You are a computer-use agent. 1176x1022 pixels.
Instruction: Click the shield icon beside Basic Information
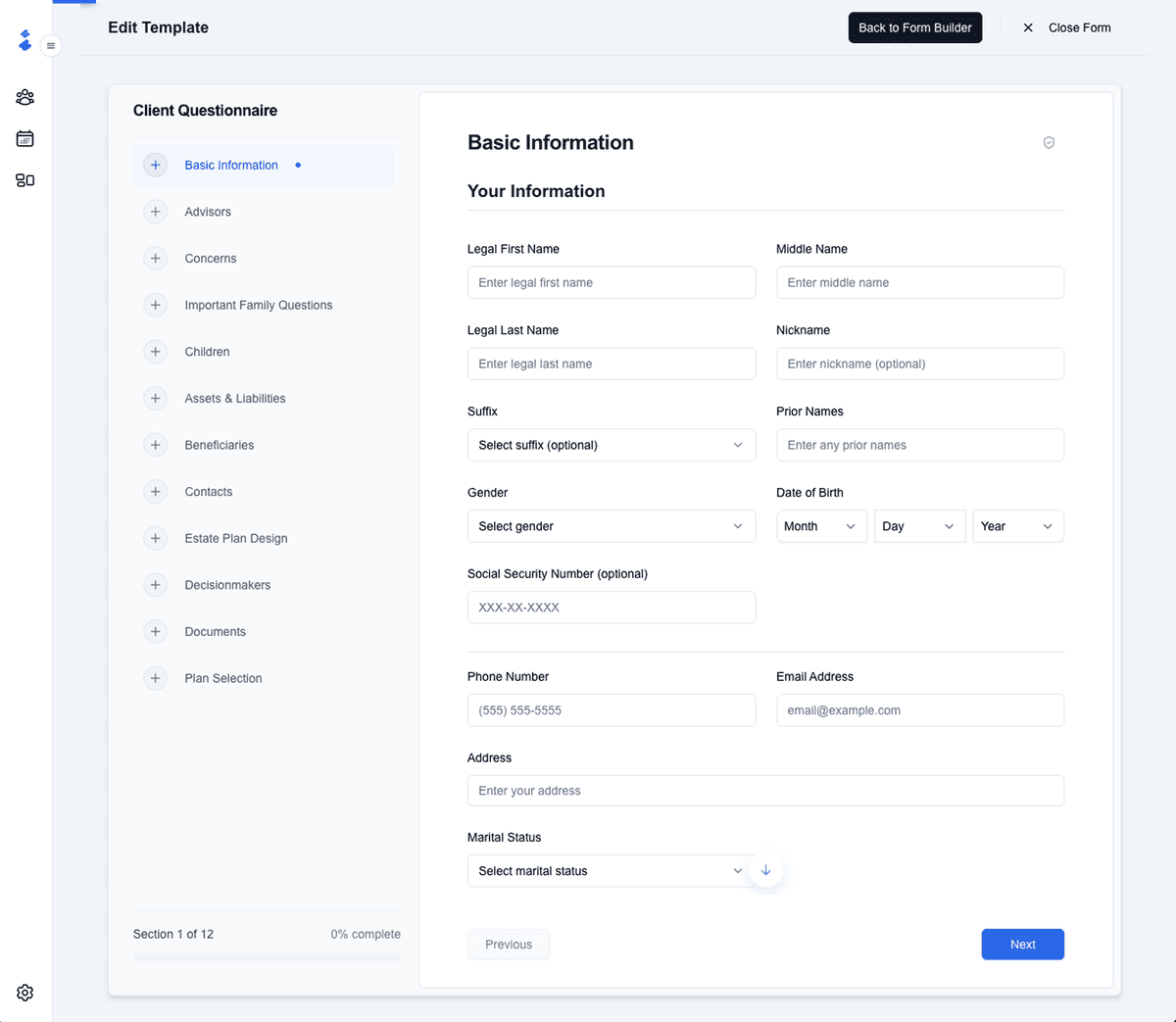click(x=1049, y=143)
